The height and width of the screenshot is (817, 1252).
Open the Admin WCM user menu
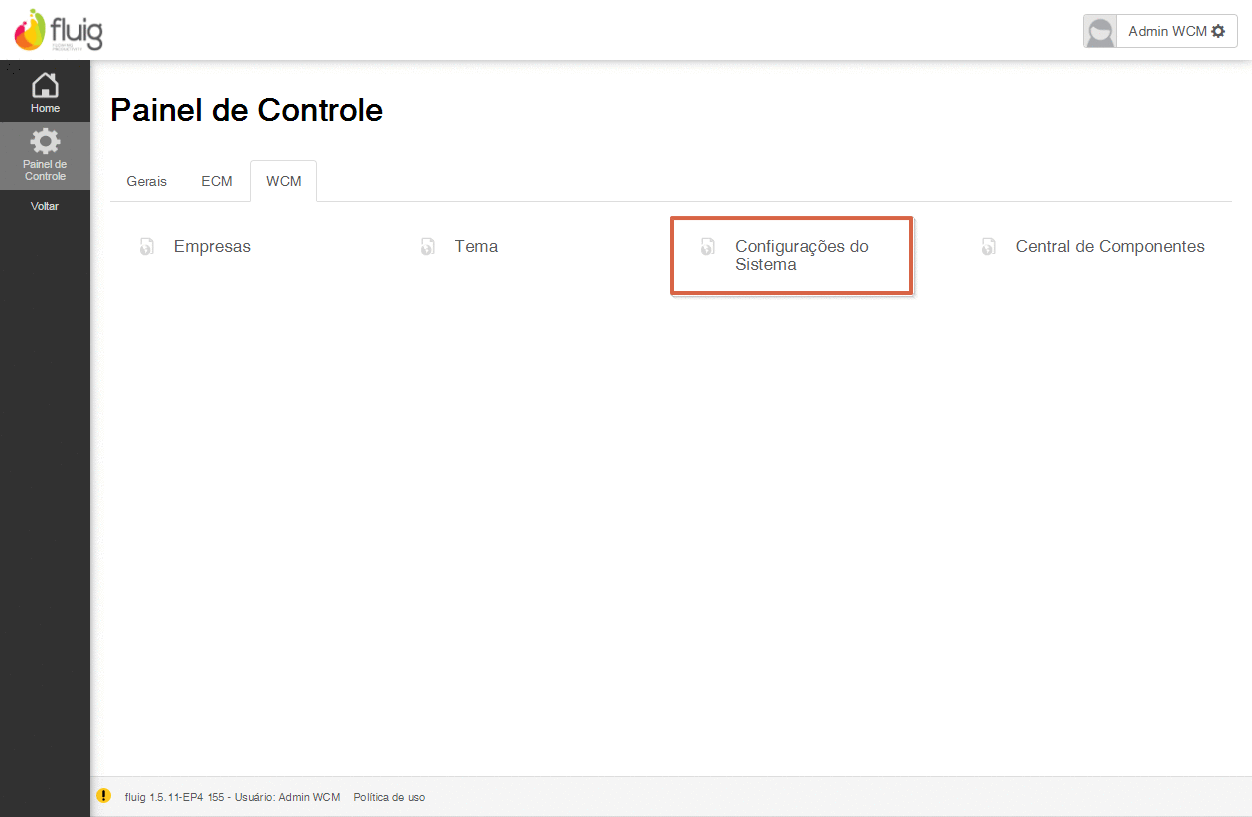pyautogui.click(x=1176, y=31)
